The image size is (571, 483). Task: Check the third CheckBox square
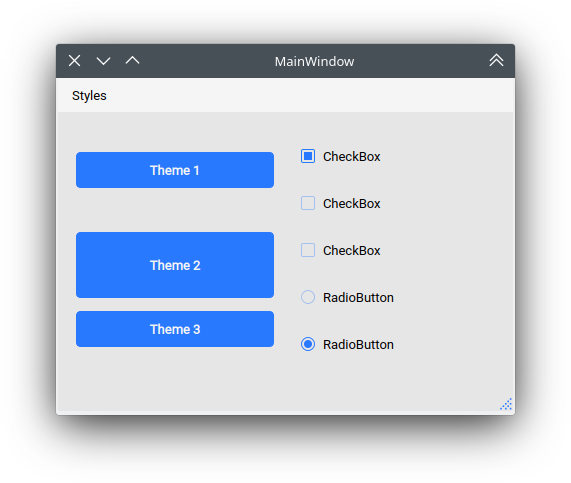pyautogui.click(x=308, y=250)
